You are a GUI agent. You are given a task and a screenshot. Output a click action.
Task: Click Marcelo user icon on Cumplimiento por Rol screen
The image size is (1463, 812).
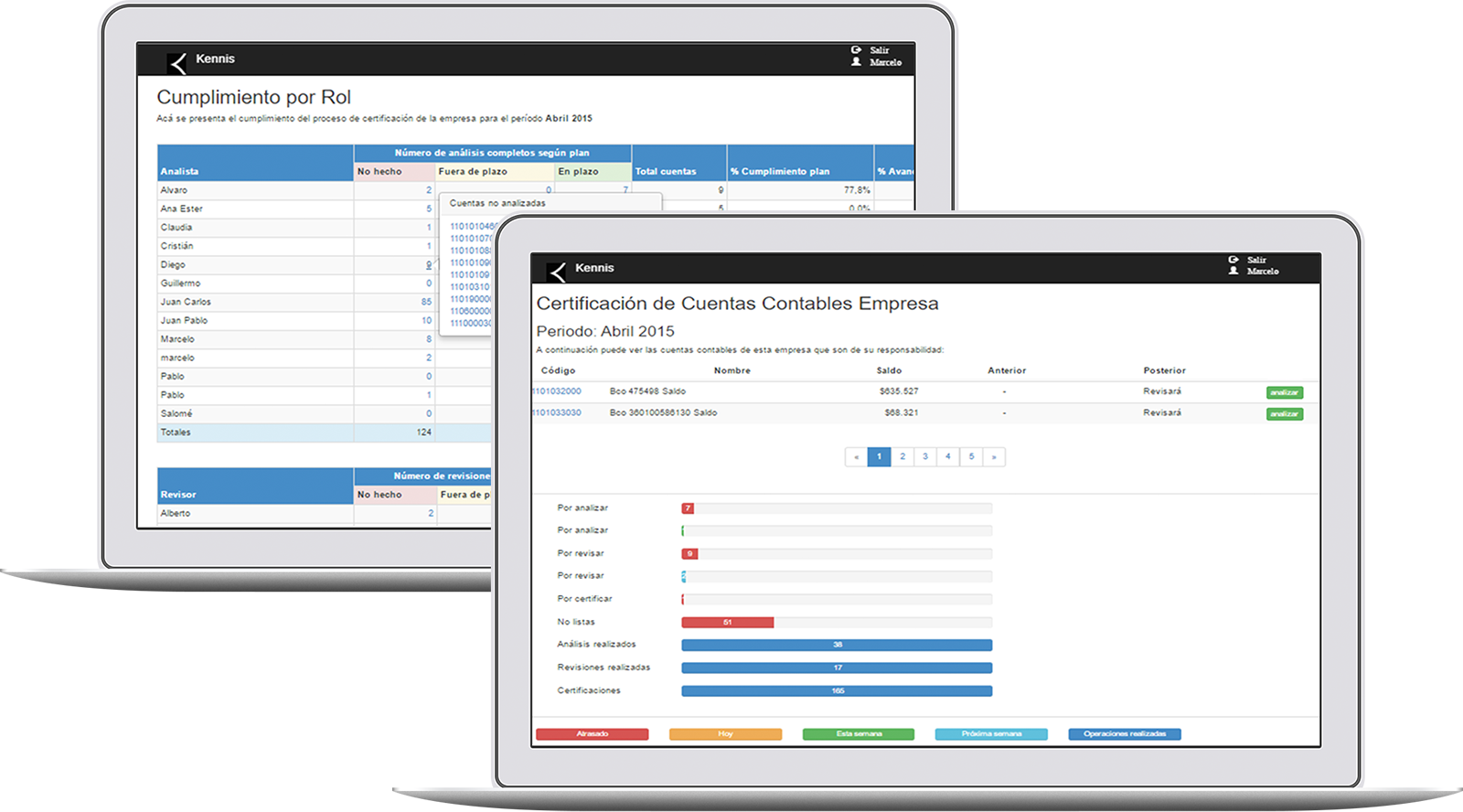coord(856,62)
